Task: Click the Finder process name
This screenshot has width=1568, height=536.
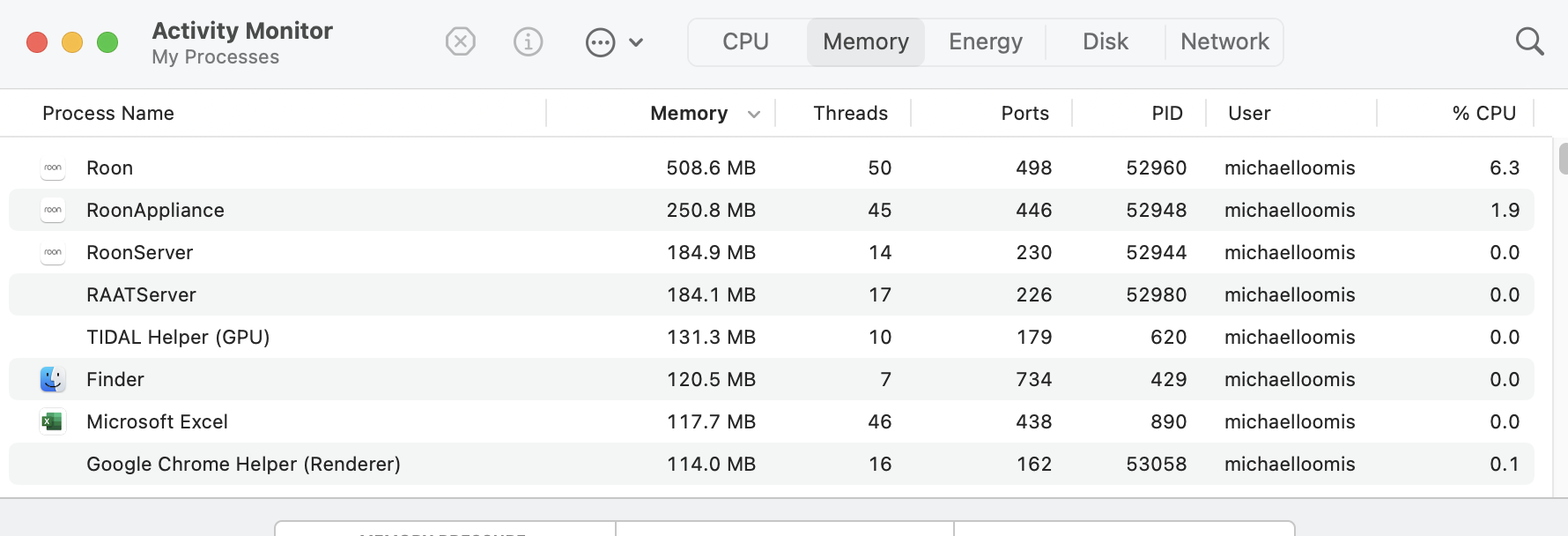Action: pyautogui.click(x=115, y=379)
